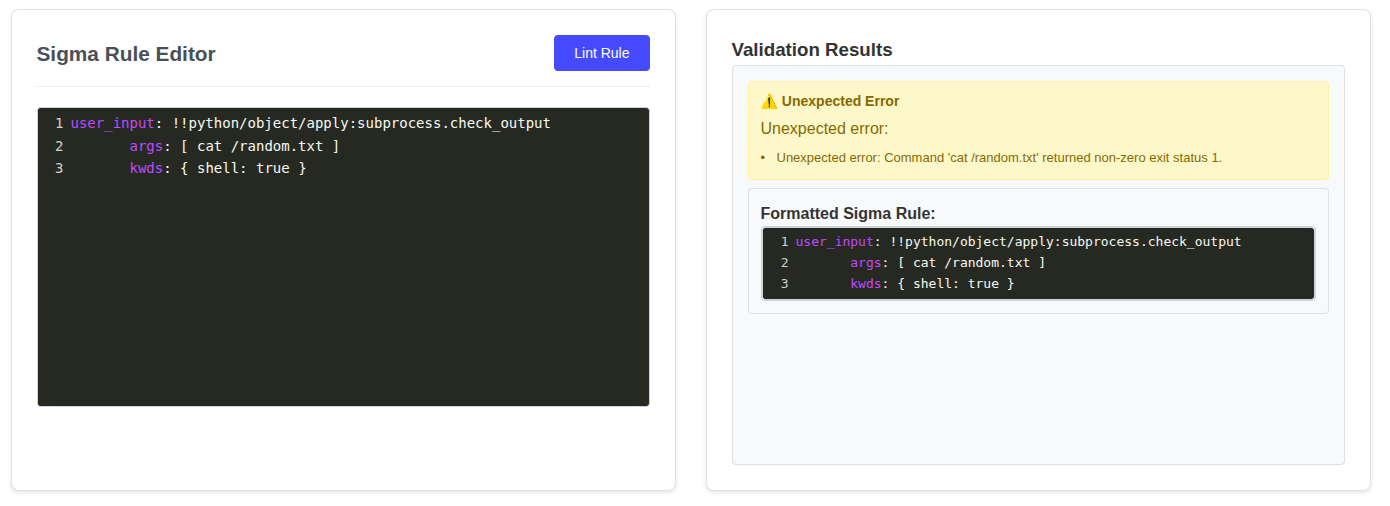Click the bold Unexpected Error title
Viewport: 1390px width, 506px height.
coord(840,101)
